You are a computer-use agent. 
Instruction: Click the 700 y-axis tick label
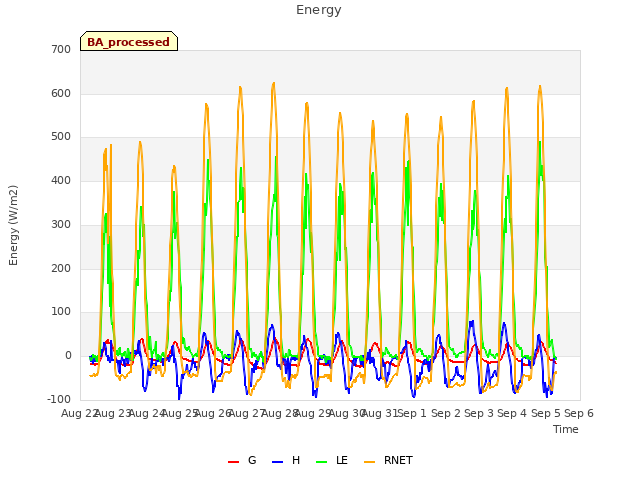tap(61, 49)
